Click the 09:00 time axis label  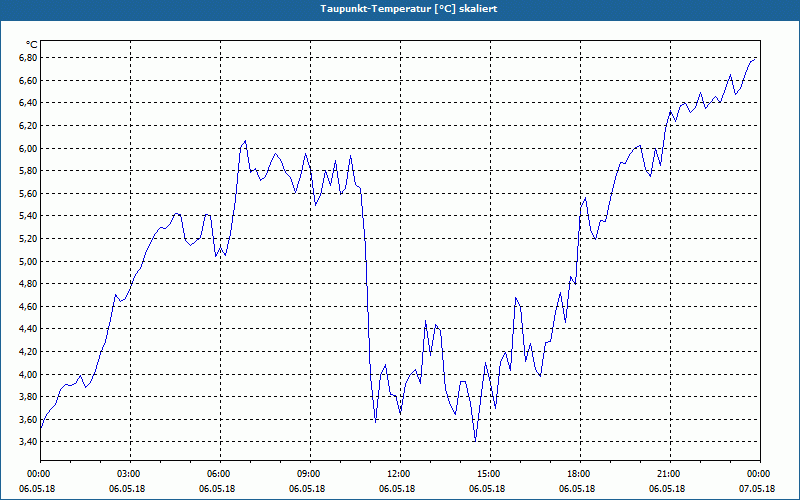(310, 474)
